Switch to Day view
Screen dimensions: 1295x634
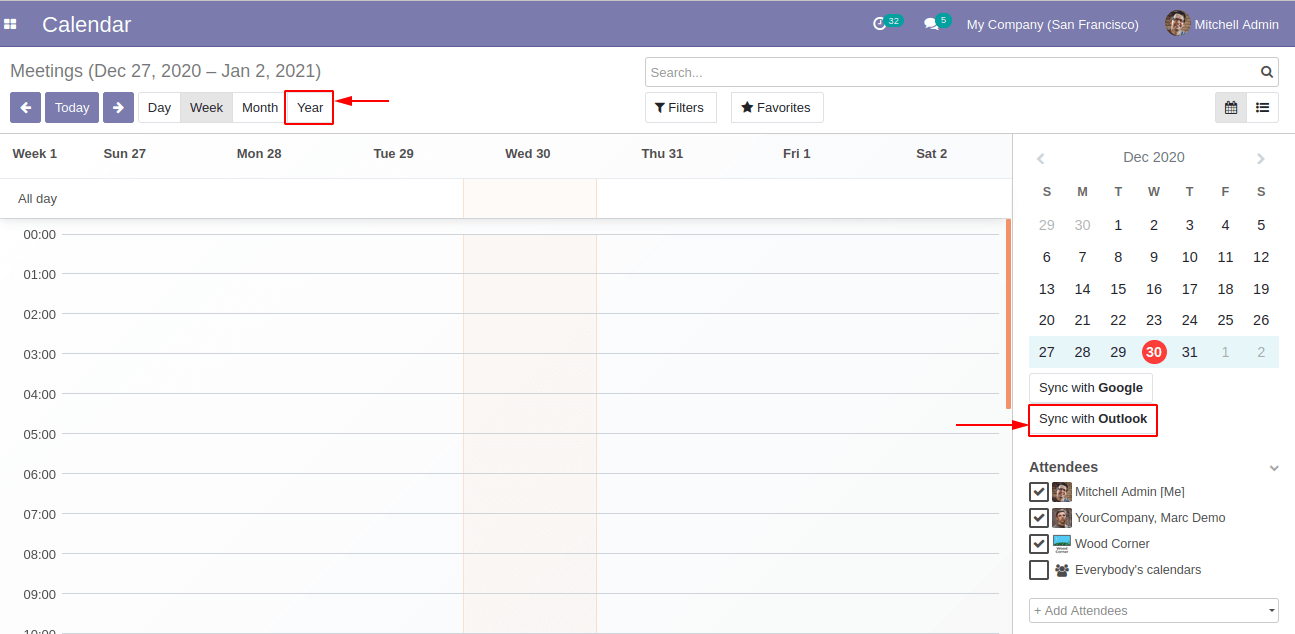click(159, 108)
